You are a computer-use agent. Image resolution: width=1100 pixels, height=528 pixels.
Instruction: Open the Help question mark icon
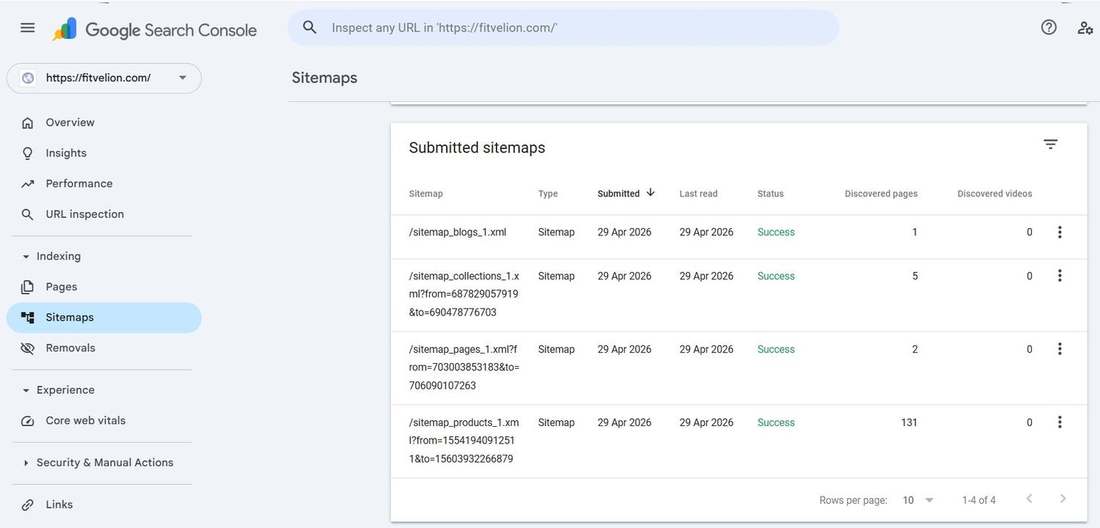[x=1048, y=27]
